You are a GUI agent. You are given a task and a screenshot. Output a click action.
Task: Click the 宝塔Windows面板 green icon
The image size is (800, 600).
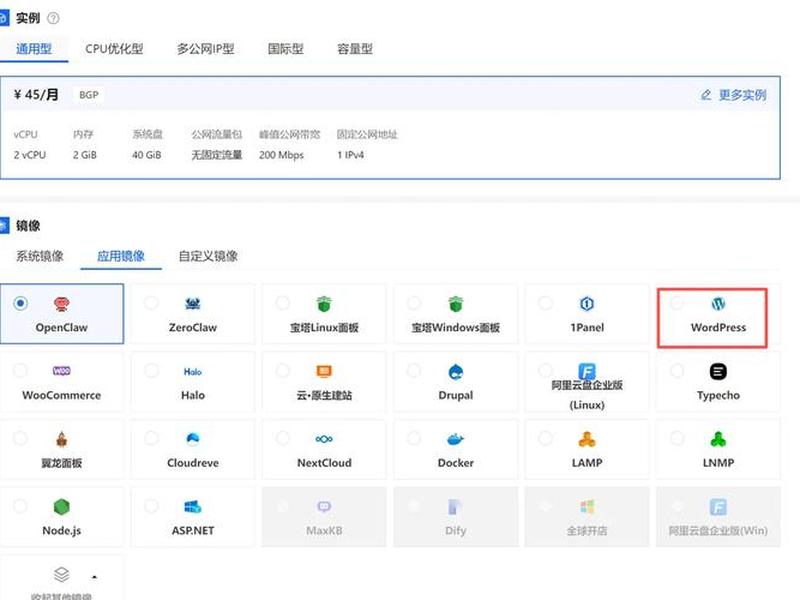point(455,304)
